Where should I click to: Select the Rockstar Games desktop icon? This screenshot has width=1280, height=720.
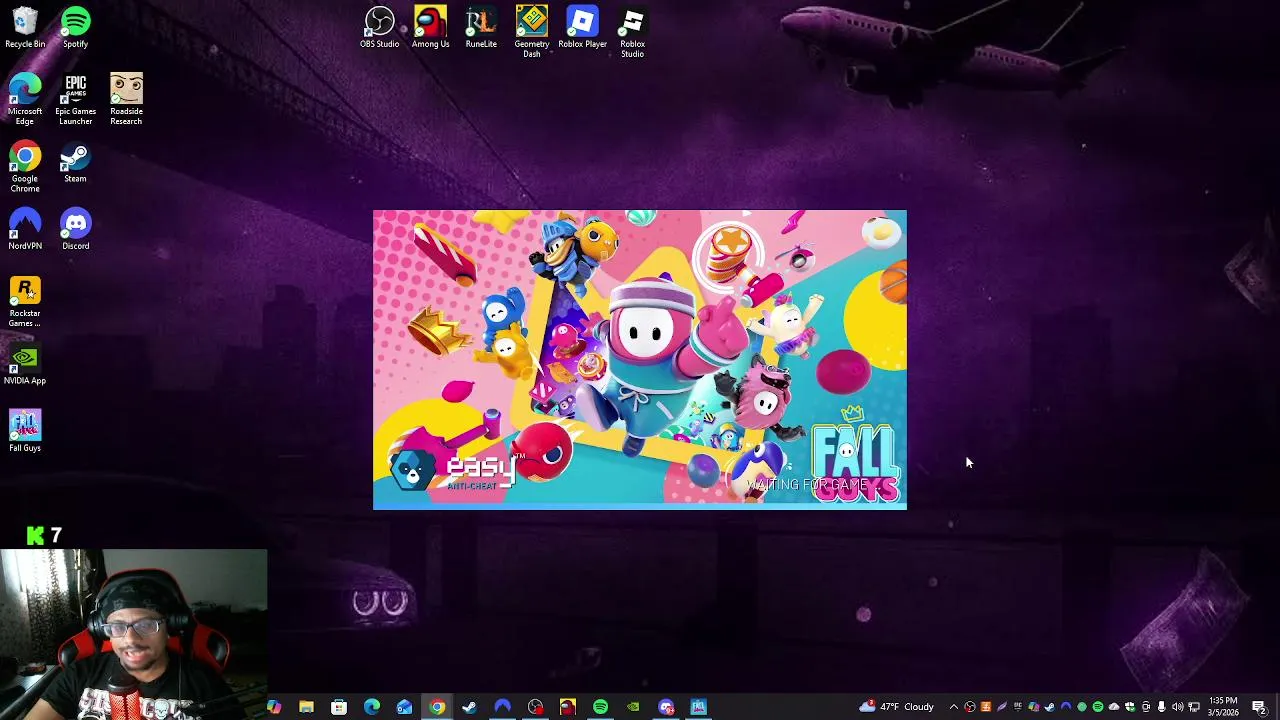pyautogui.click(x=25, y=302)
